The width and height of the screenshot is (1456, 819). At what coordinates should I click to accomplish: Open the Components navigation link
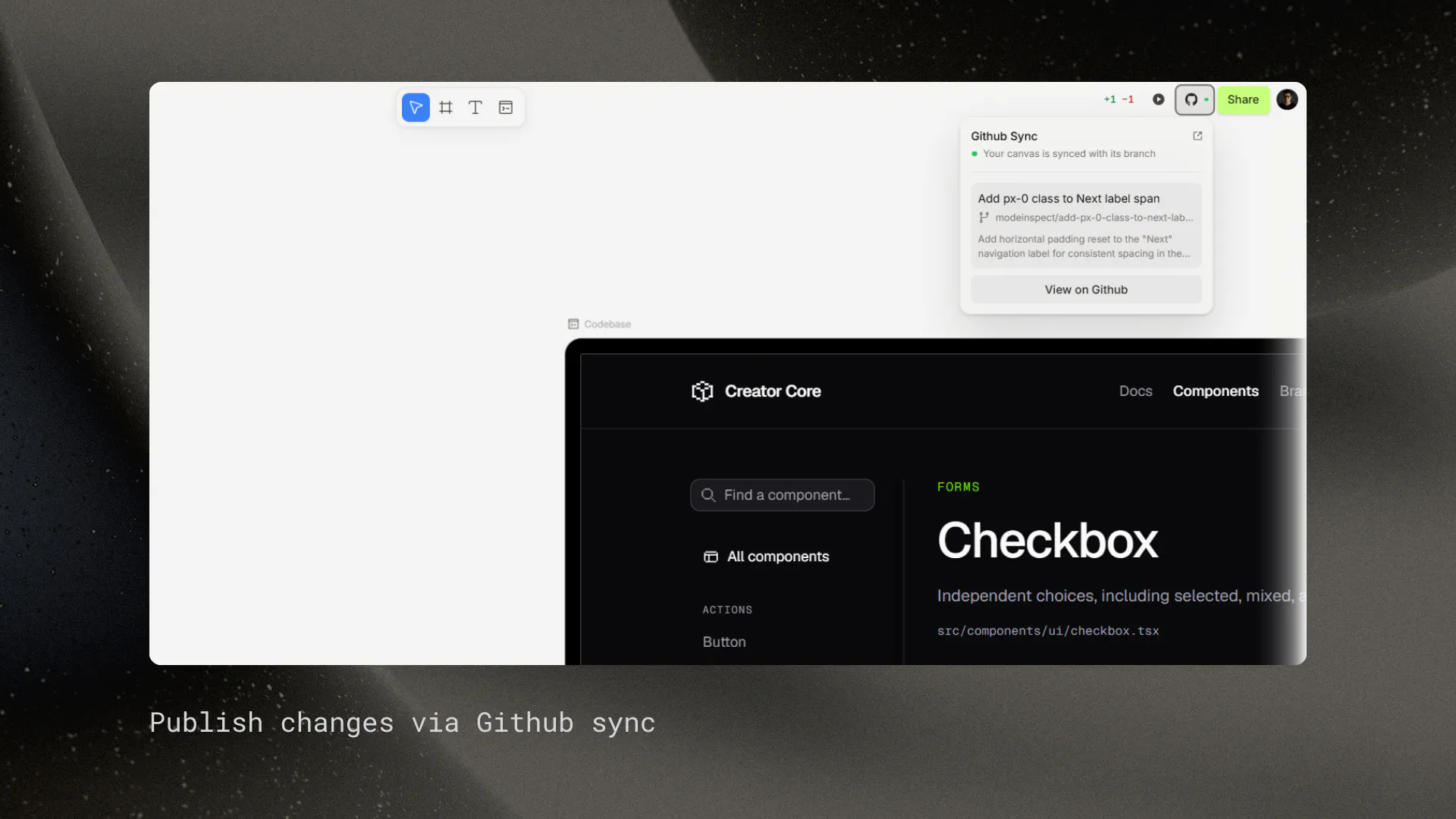click(1216, 391)
